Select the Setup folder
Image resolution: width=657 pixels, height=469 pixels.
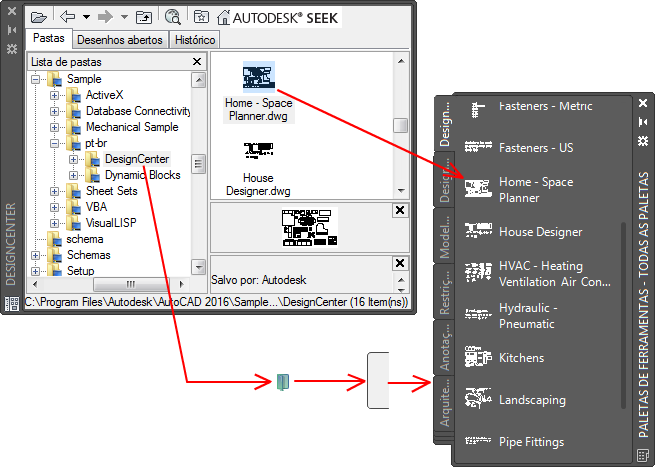click(x=80, y=271)
